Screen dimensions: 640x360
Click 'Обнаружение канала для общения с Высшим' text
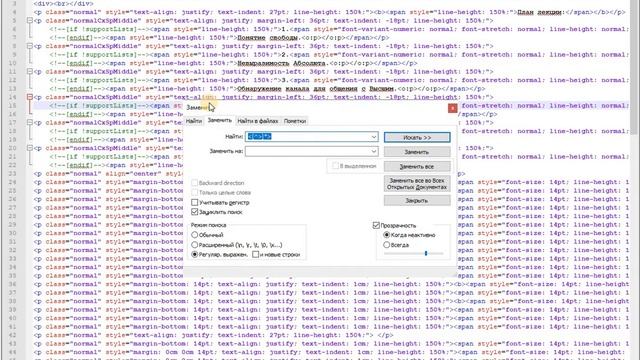(x=315, y=89)
